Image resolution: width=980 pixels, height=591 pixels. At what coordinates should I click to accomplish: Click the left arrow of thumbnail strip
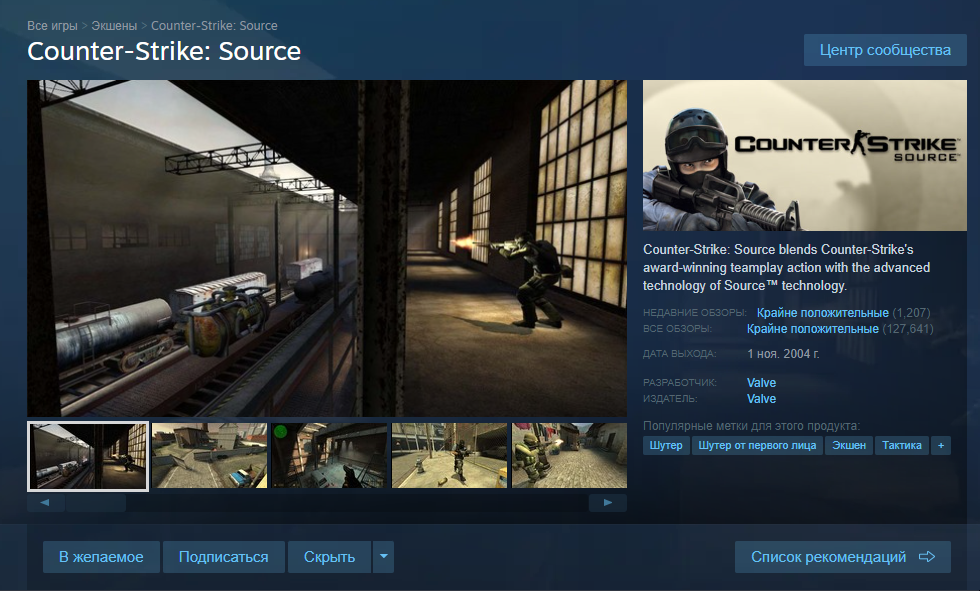pos(46,502)
